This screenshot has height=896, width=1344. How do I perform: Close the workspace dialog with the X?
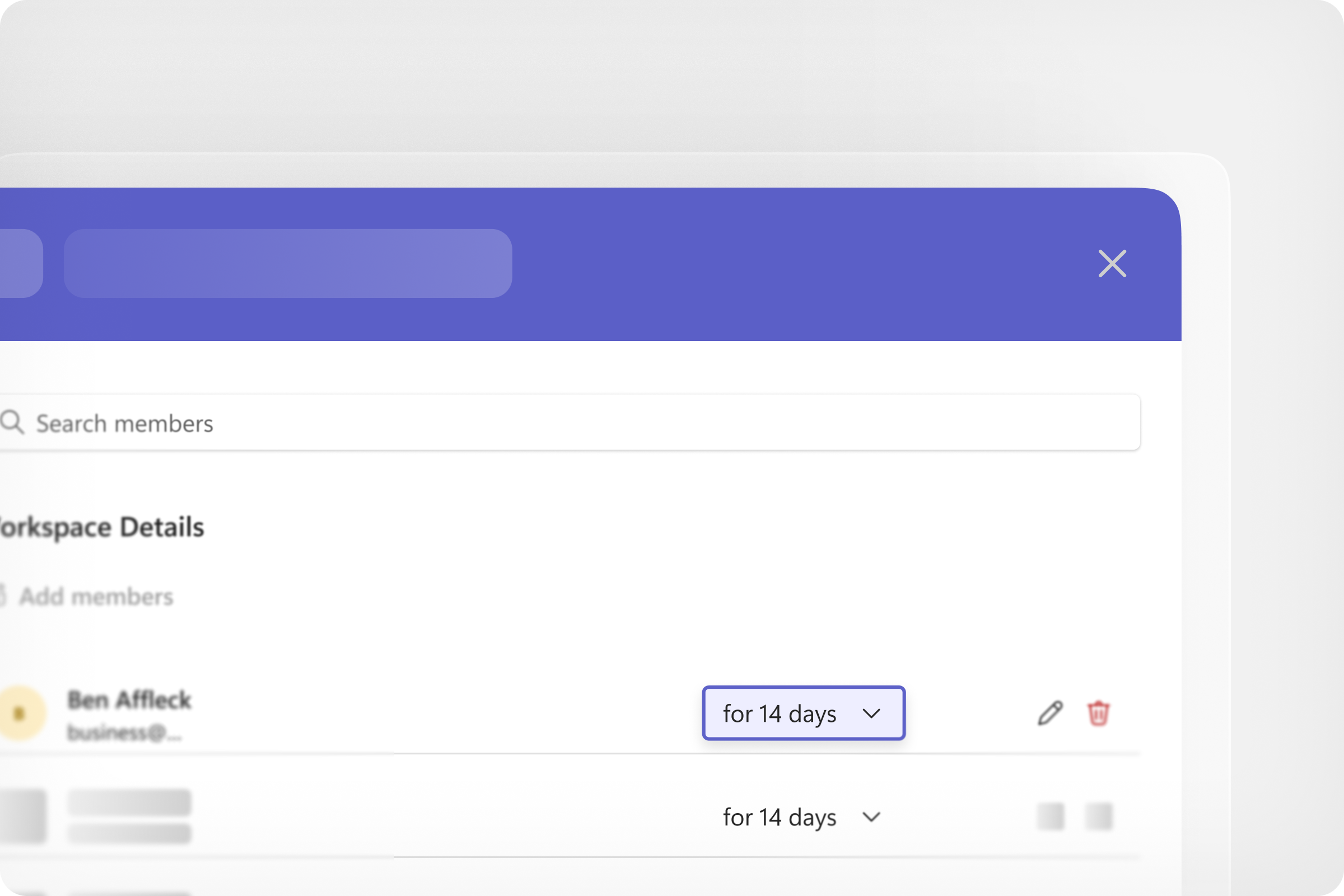tap(1112, 263)
